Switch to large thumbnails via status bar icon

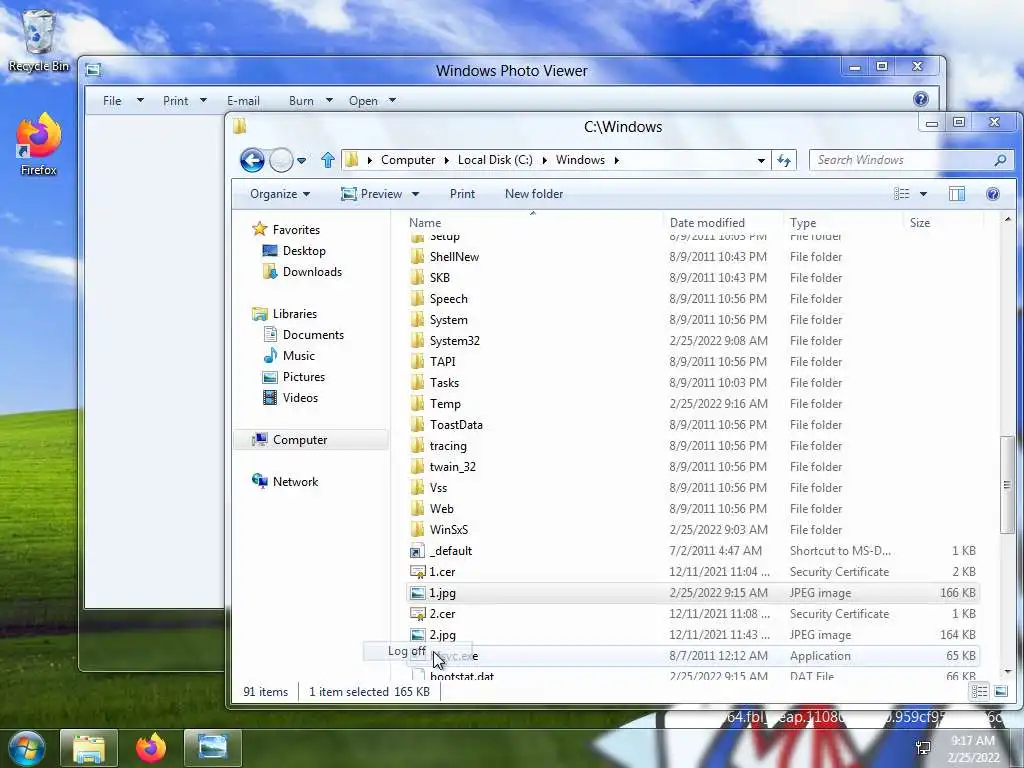[1000, 692]
